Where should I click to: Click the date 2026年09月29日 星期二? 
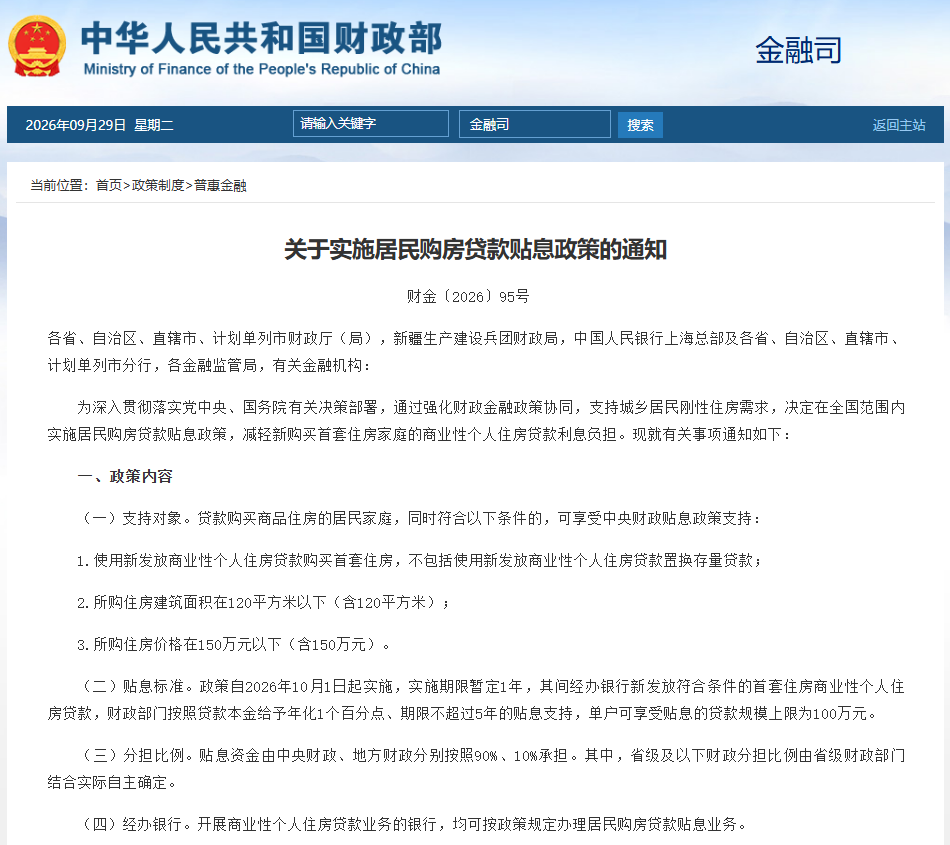click(99, 125)
